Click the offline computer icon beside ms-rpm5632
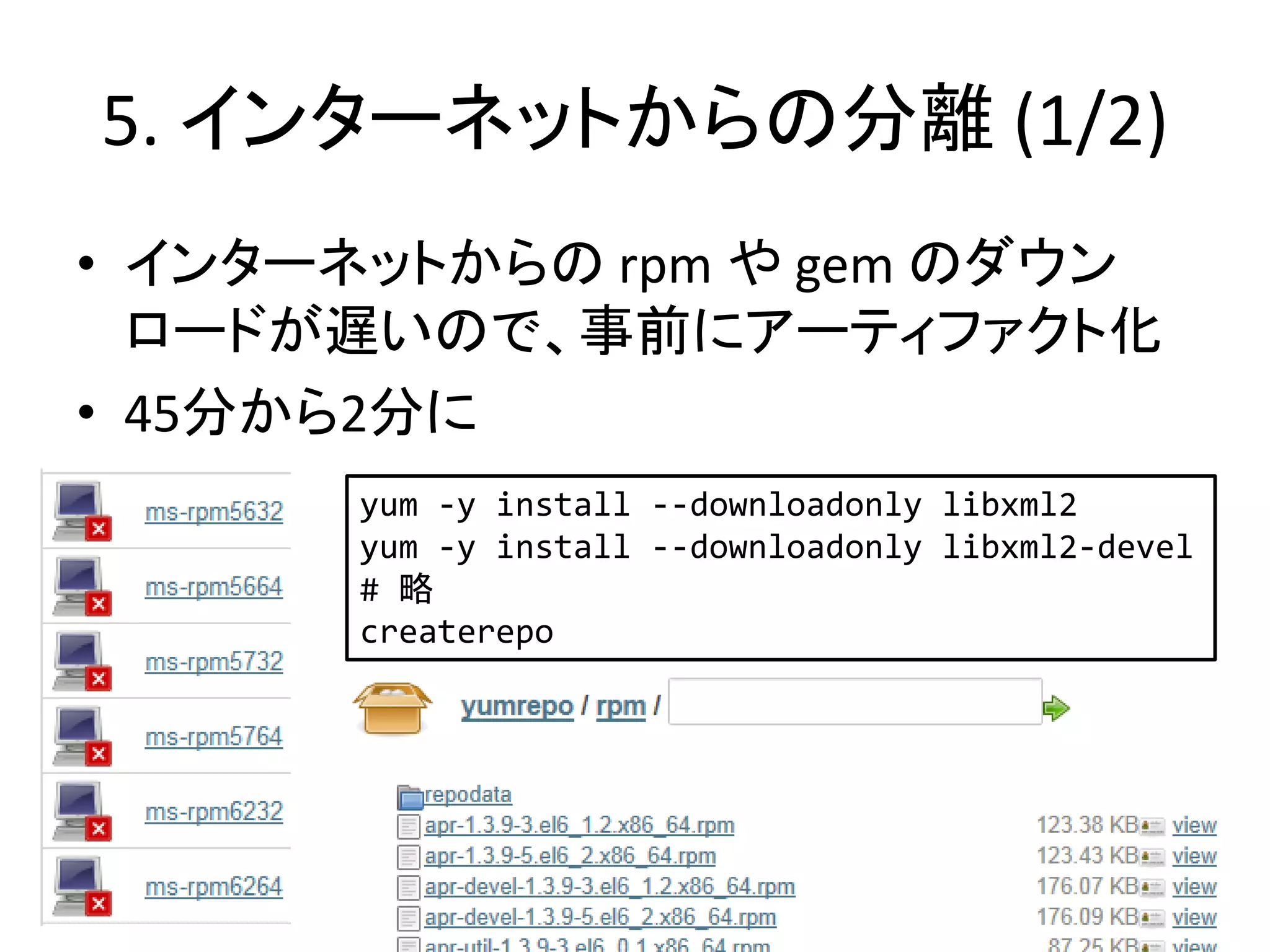 point(82,511)
